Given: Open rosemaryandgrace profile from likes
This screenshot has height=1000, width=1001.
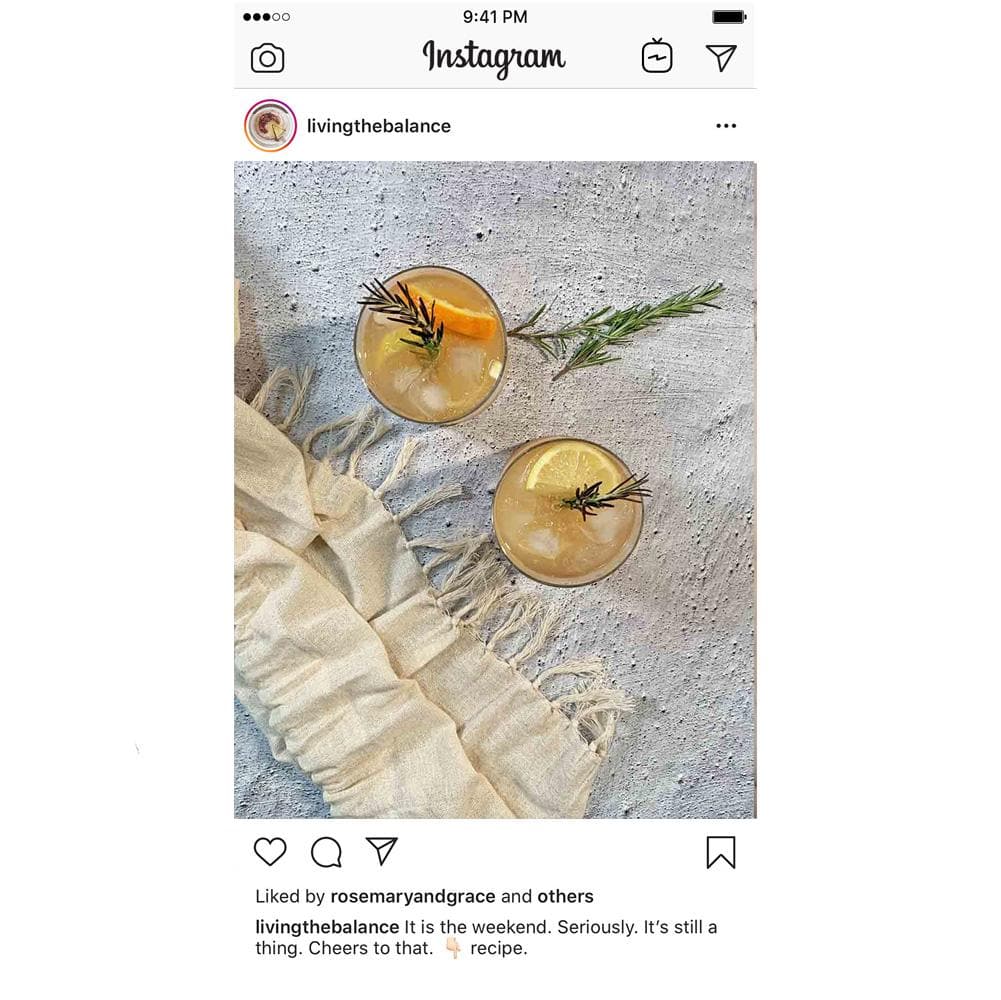Looking at the screenshot, I should [x=412, y=897].
